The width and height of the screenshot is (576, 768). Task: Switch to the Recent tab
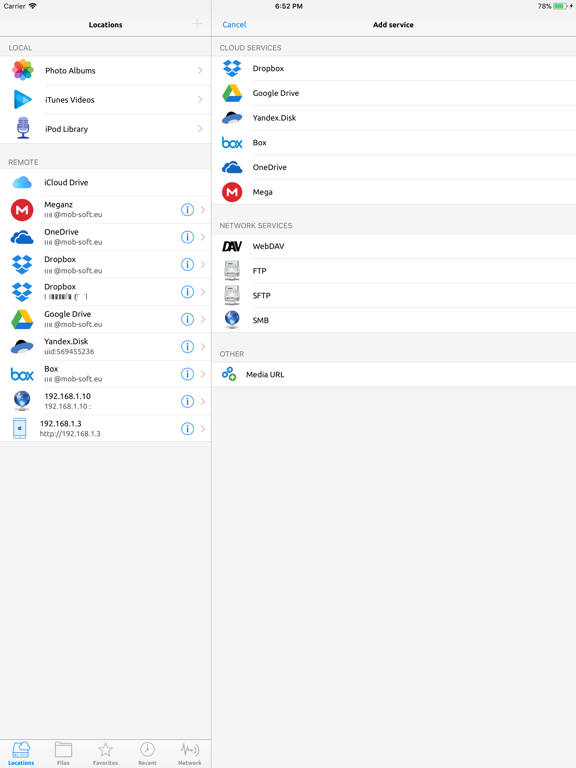click(x=147, y=753)
